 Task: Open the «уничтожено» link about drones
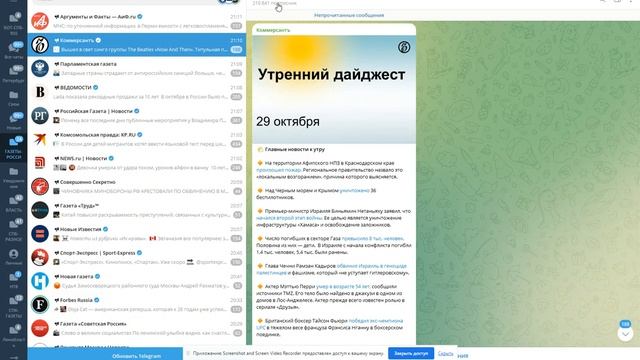(x=354, y=191)
